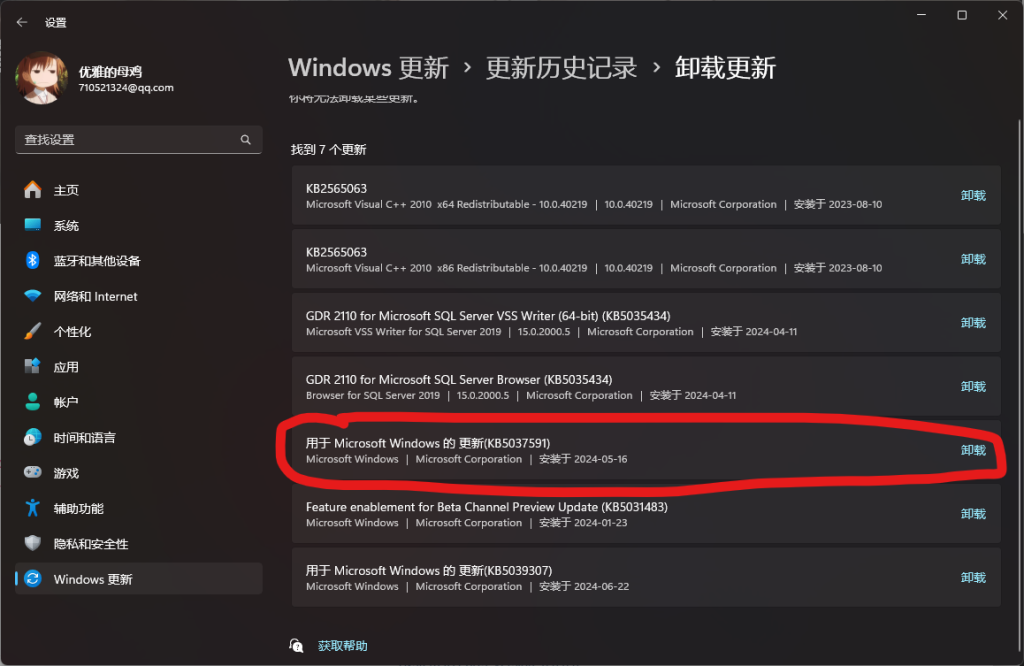The width and height of the screenshot is (1024, 666).
Task: Open the 系统 settings page
Action: click(x=138, y=226)
